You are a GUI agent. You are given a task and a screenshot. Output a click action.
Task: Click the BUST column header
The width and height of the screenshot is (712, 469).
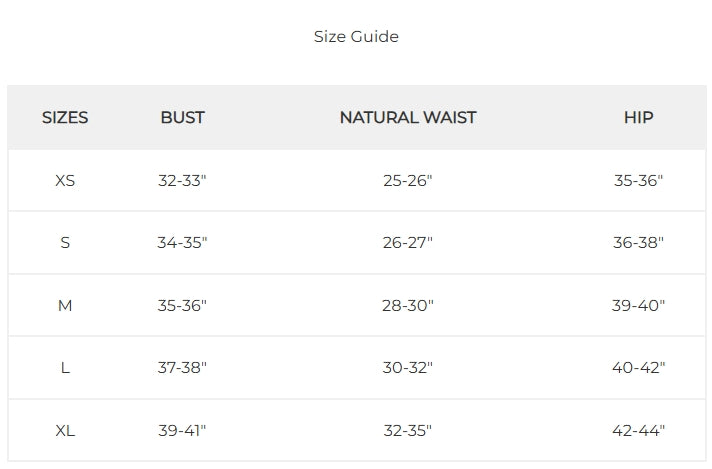coord(182,118)
